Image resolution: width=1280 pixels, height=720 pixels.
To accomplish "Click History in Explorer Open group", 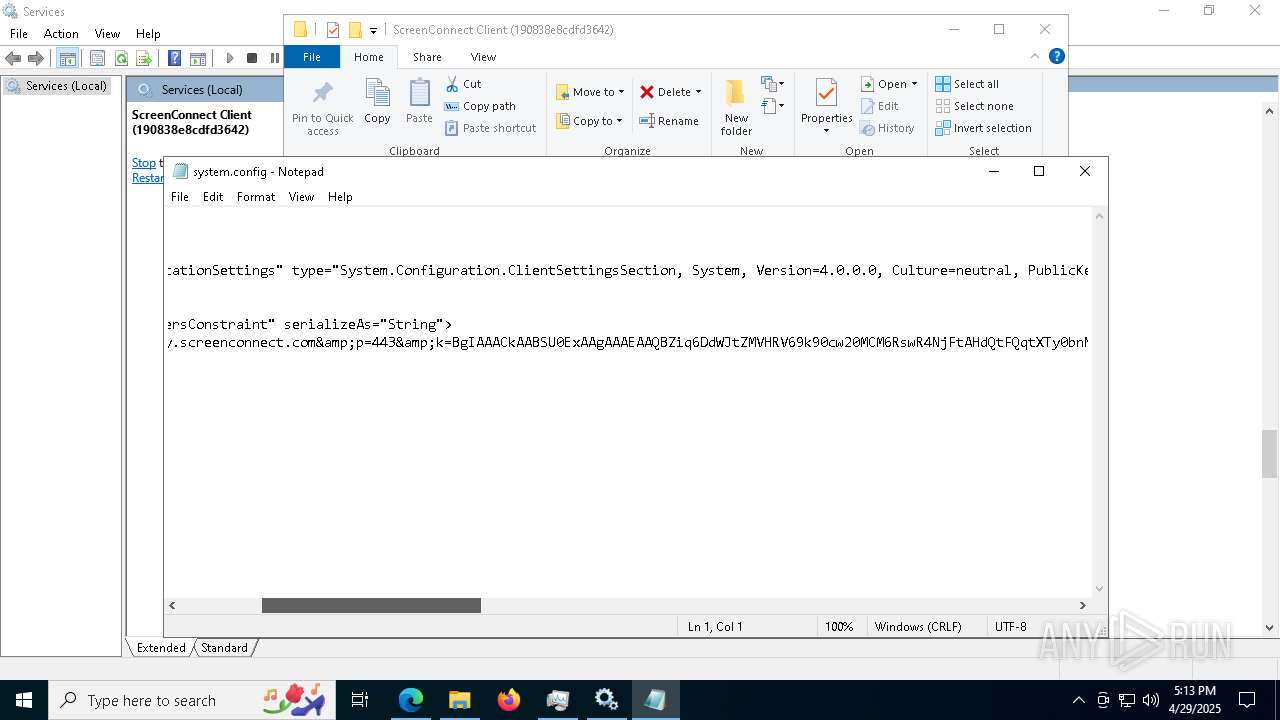I will [888, 128].
